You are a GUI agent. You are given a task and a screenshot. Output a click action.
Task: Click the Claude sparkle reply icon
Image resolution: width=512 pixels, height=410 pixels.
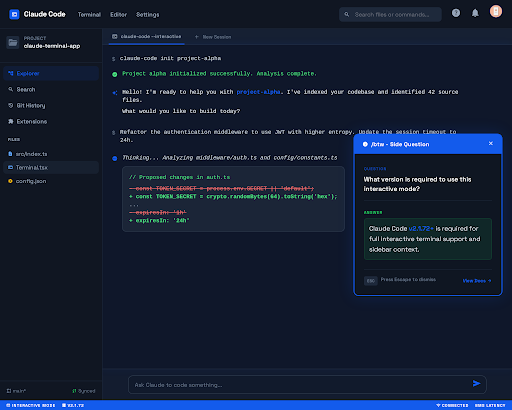click(115, 93)
